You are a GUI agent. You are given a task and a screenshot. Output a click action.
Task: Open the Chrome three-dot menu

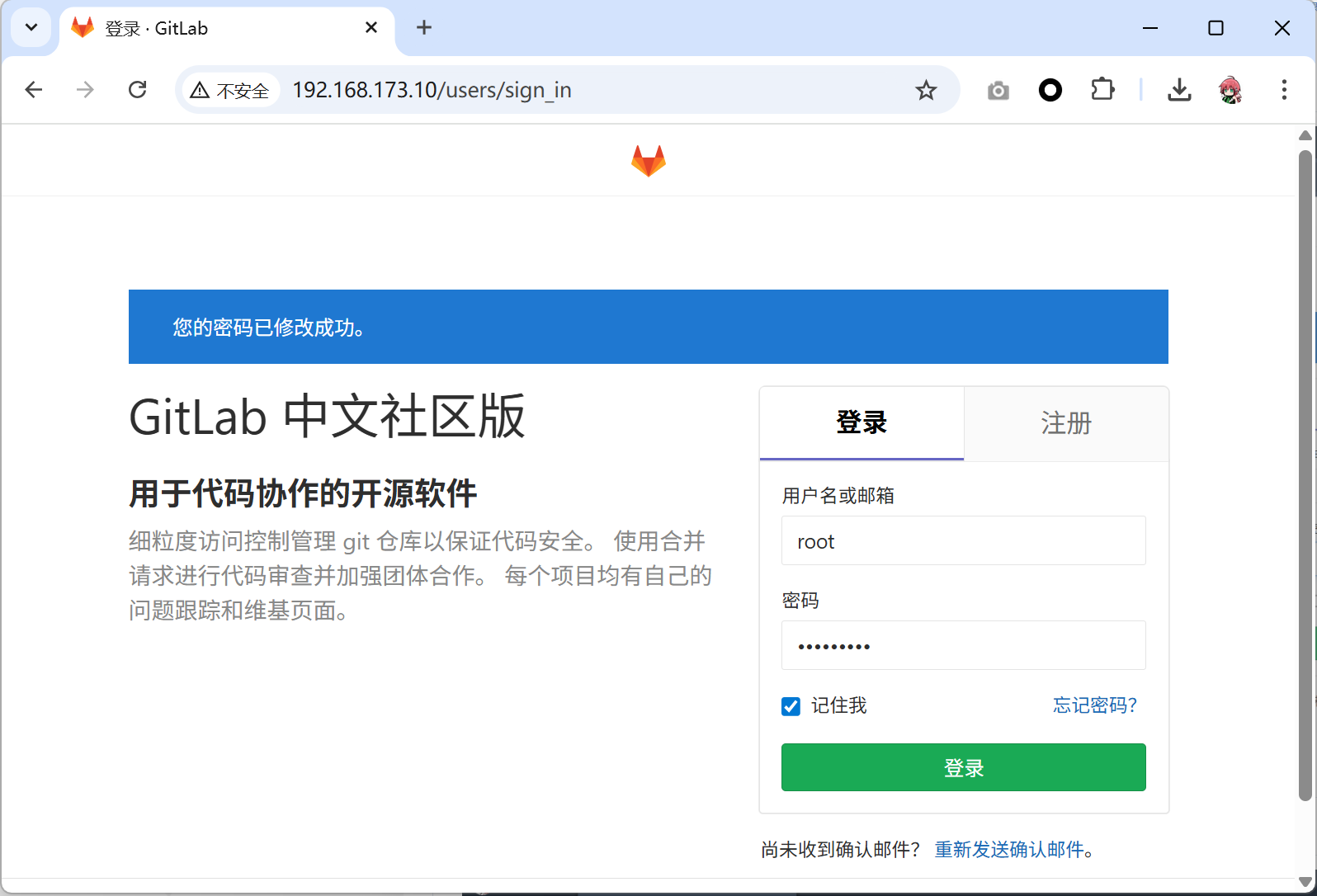tap(1283, 90)
